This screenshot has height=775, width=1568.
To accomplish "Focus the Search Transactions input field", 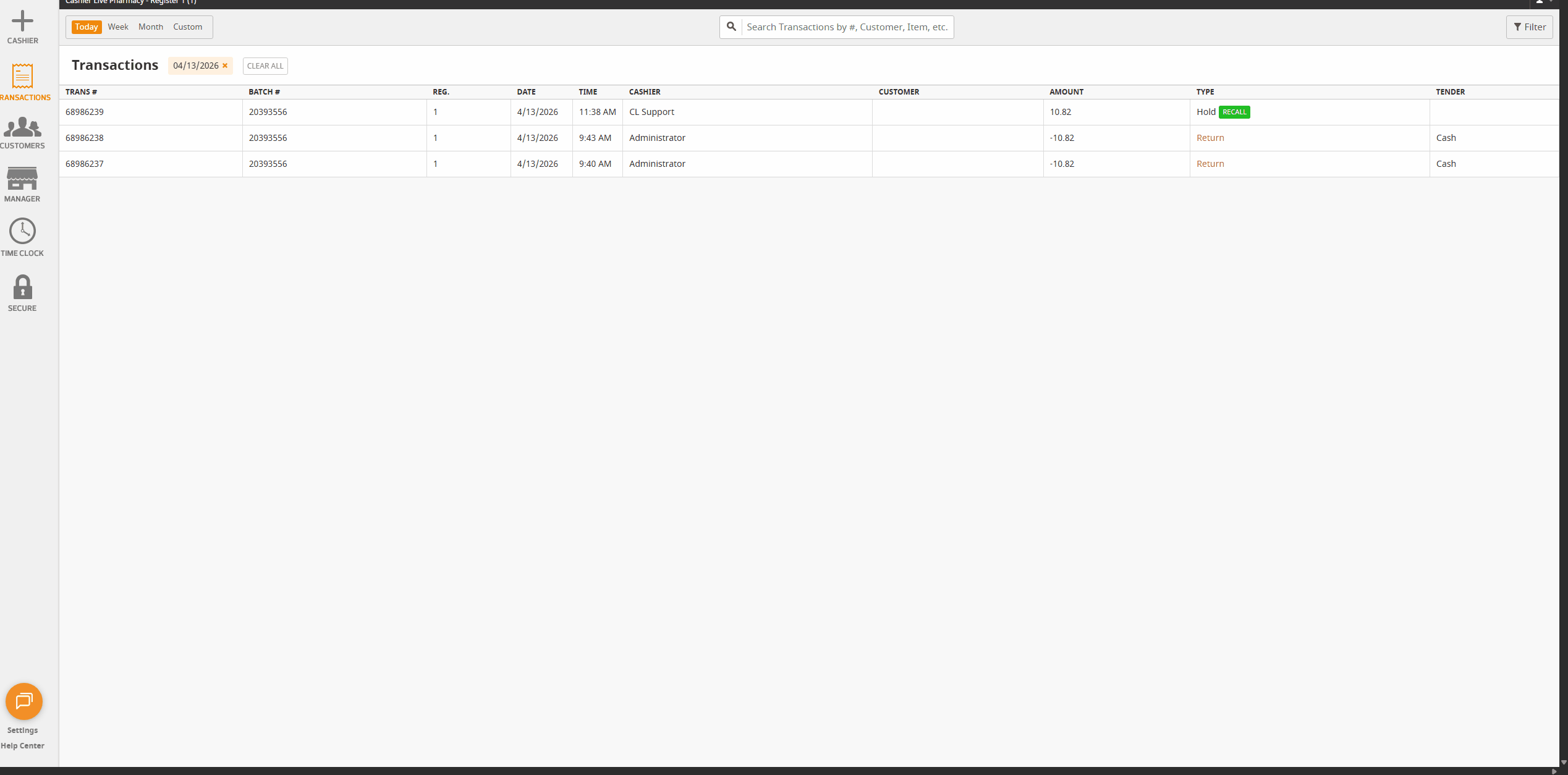I will pyautogui.click(x=847, y=27).
